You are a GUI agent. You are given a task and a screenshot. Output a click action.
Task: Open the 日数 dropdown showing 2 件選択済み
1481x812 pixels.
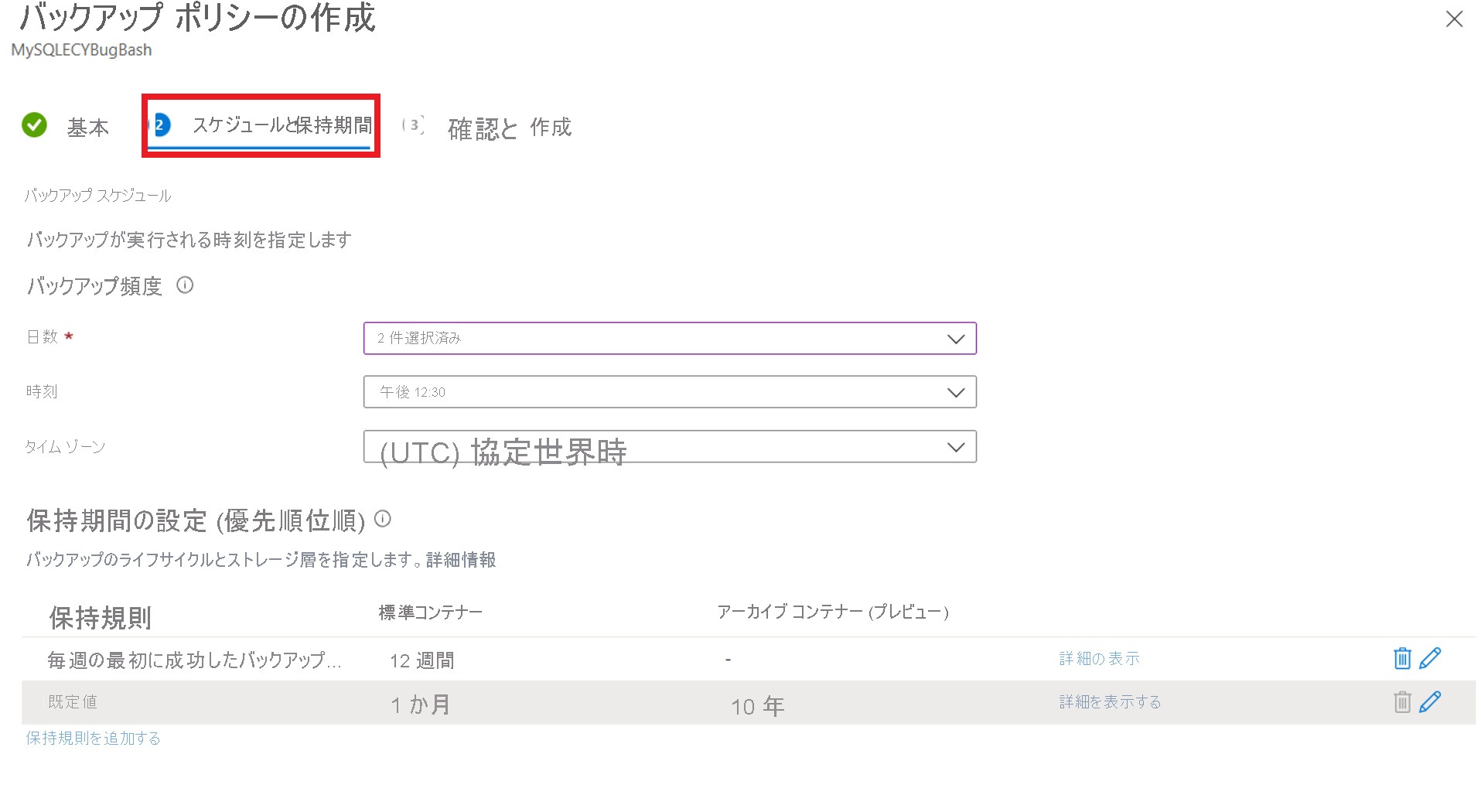click(x=670, y=338)
